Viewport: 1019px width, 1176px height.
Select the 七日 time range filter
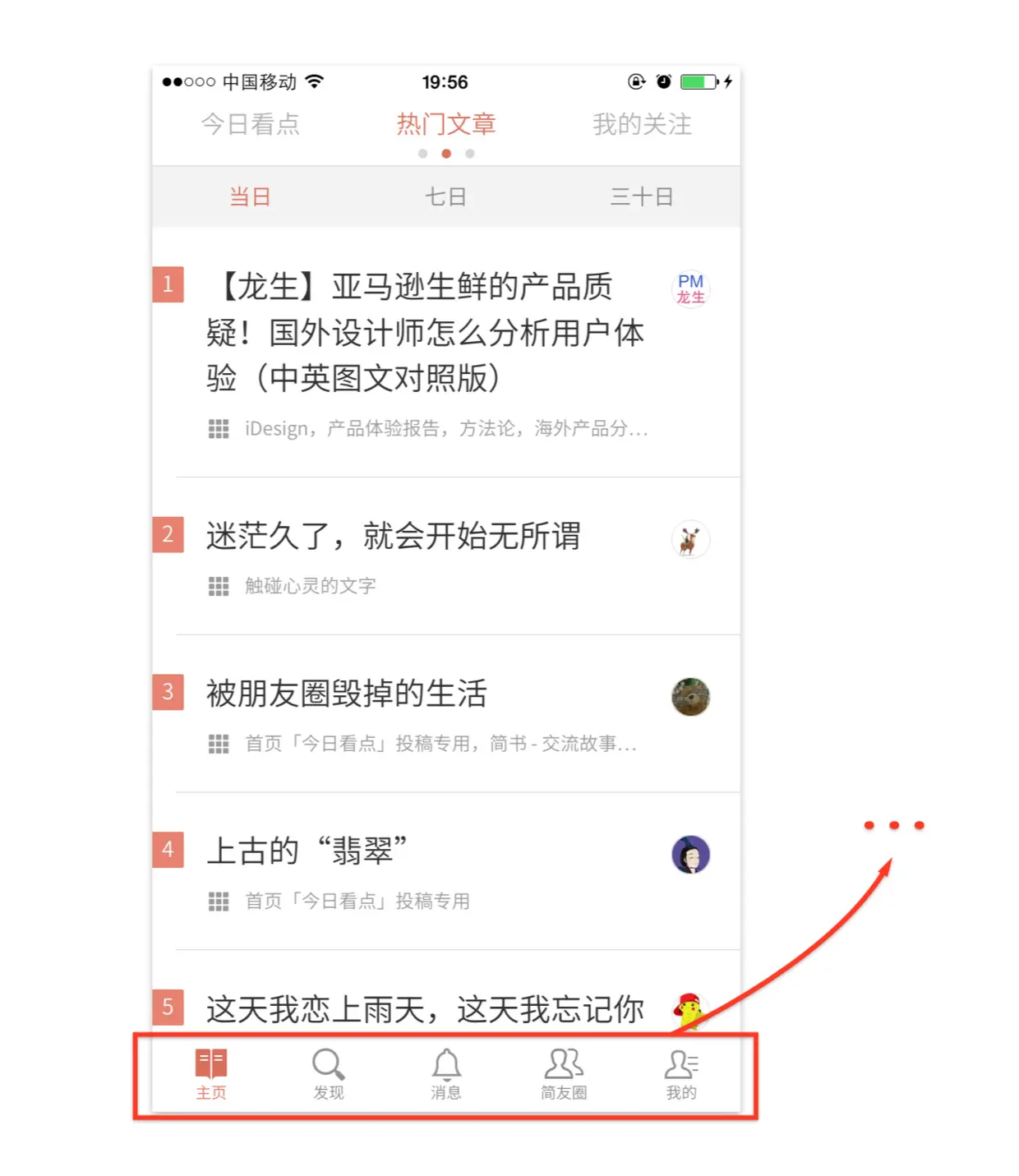point(445,196)
